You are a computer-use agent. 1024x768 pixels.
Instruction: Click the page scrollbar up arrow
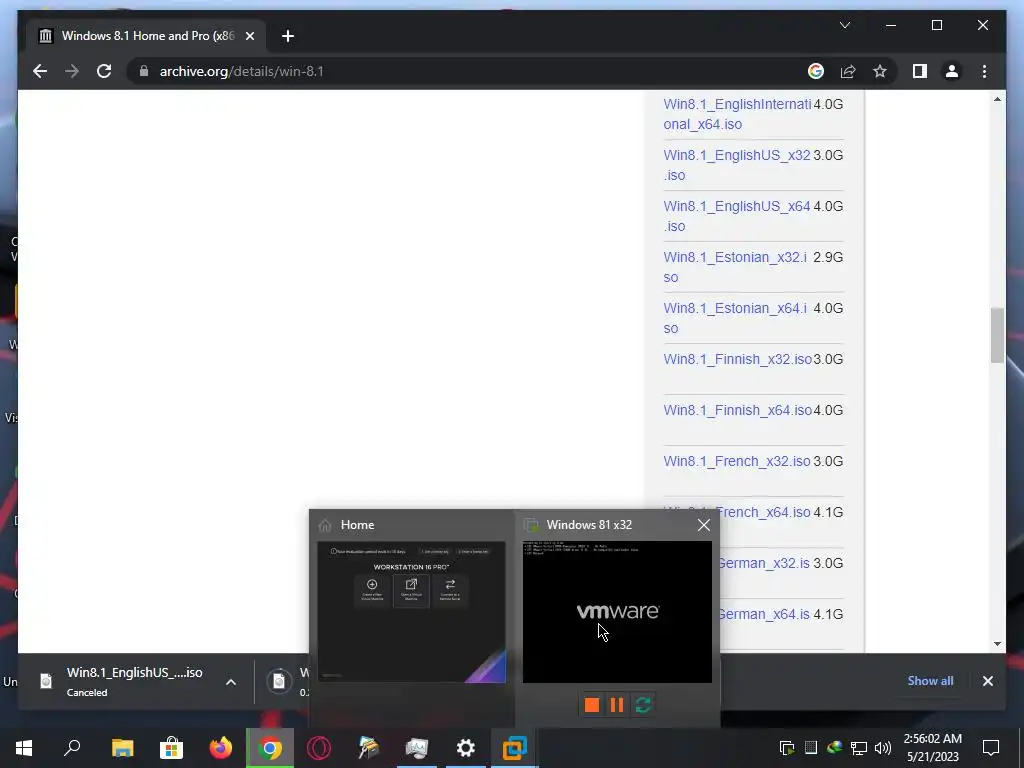click(x=997, y=99)
